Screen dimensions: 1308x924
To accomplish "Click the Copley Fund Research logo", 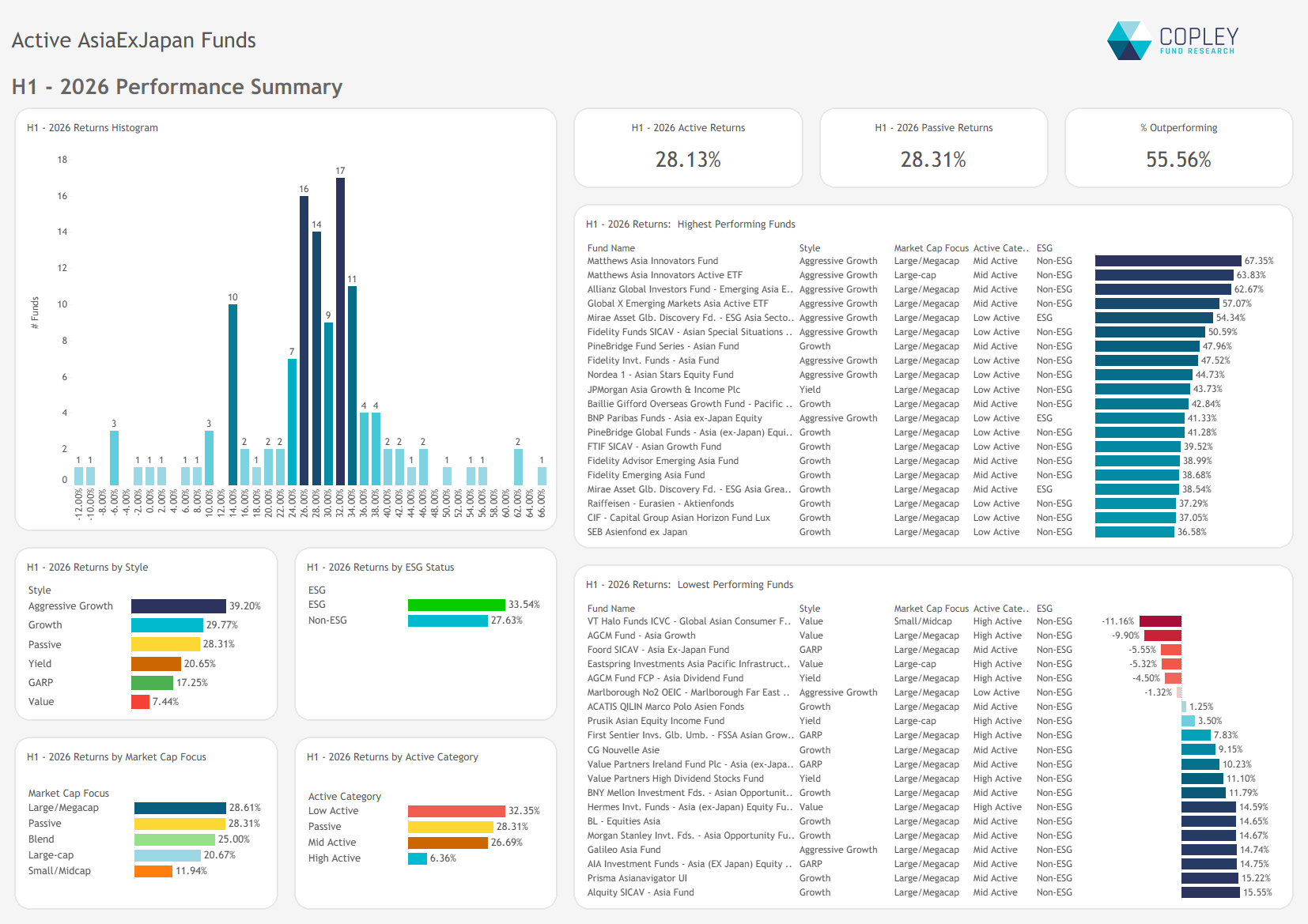I will pos(1173,40).
